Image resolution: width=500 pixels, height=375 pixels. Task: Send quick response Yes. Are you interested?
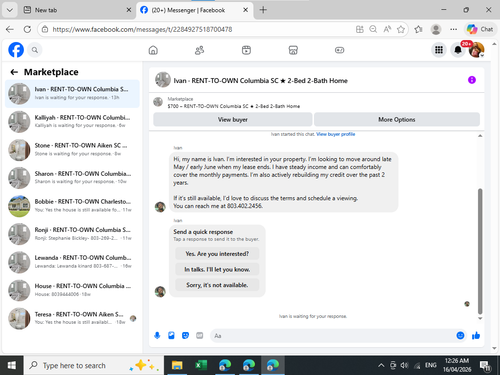[x=217, y=254]
